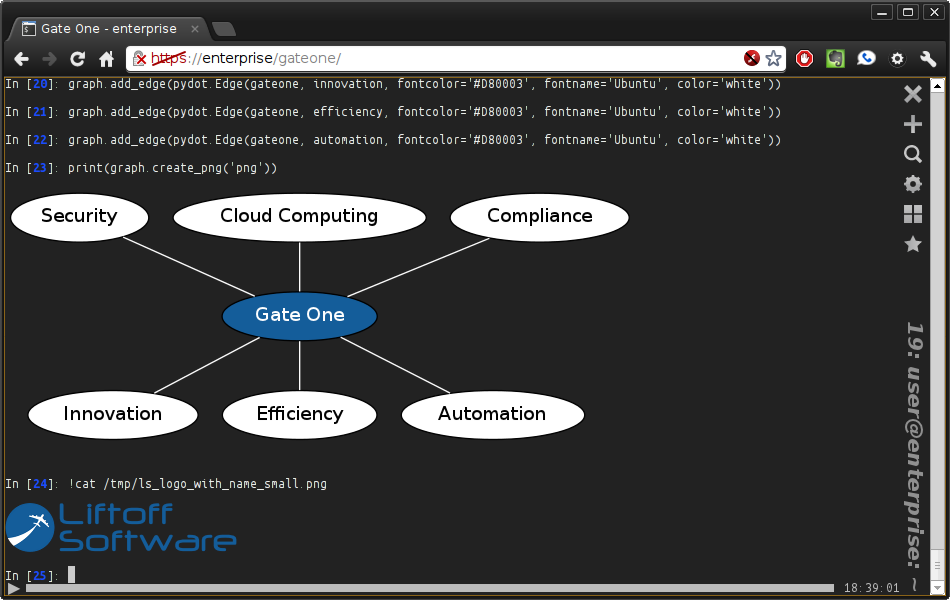Image resolution: width=950 pixels, height=600 pixels.
Task: Open the blue chat bubble extension
Action: point(866,58)
